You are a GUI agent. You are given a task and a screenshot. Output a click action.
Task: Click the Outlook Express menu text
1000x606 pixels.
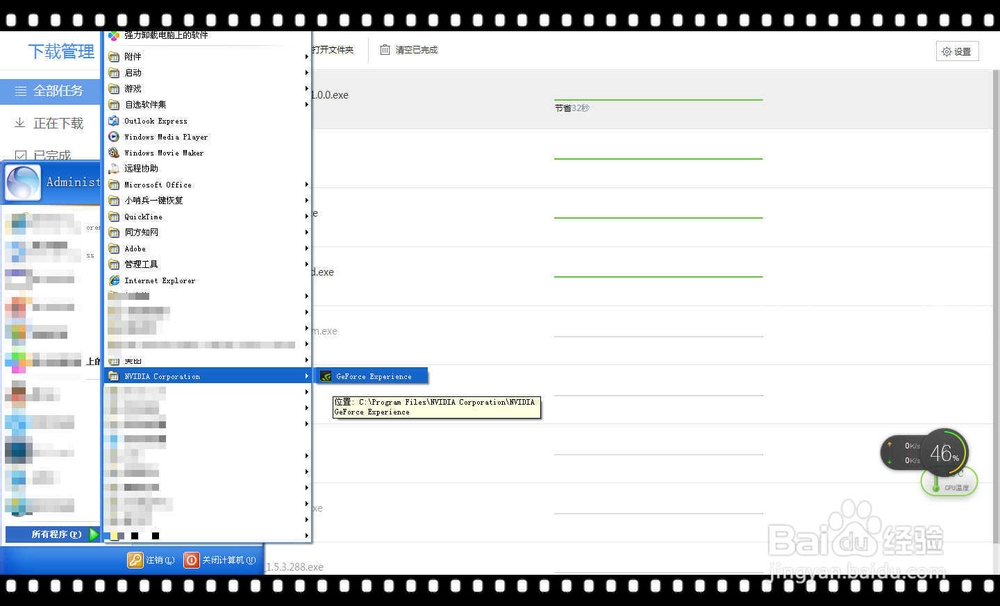156,121
